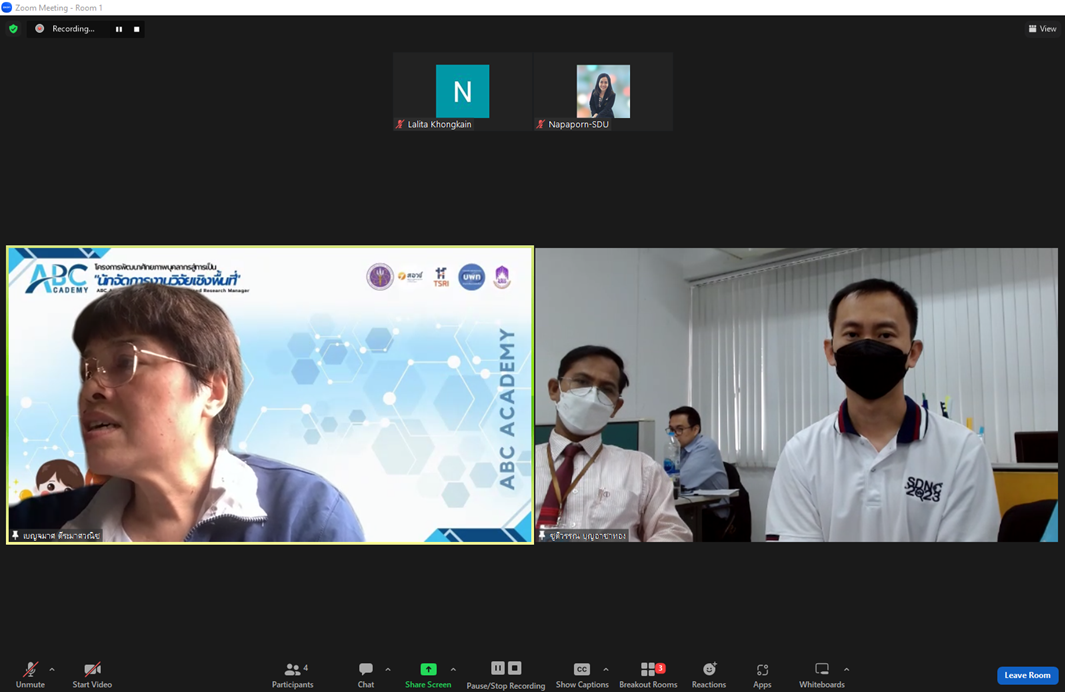Toggle Show Captions

(581, 674)
